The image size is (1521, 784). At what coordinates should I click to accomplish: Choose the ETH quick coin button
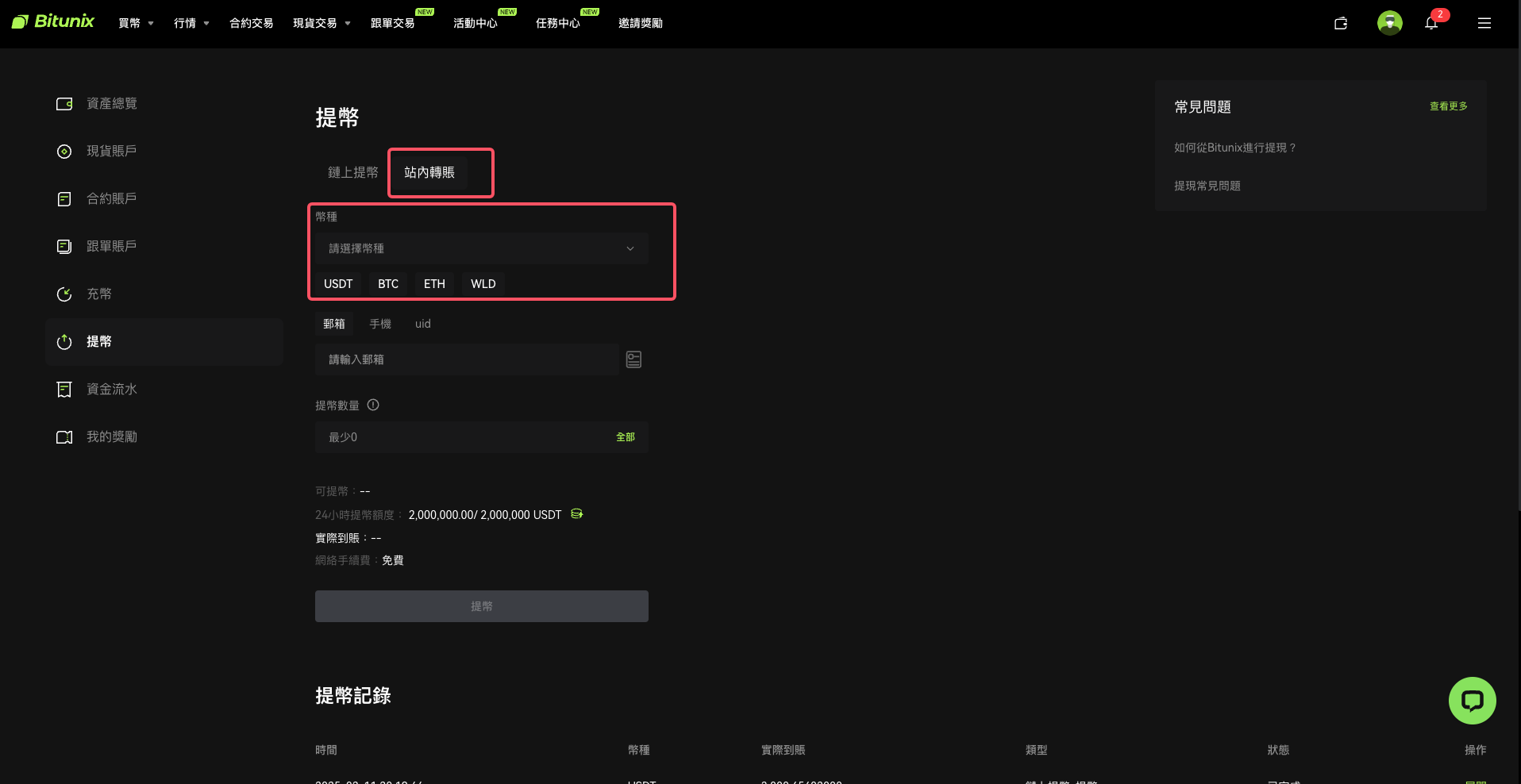point(434,284)
